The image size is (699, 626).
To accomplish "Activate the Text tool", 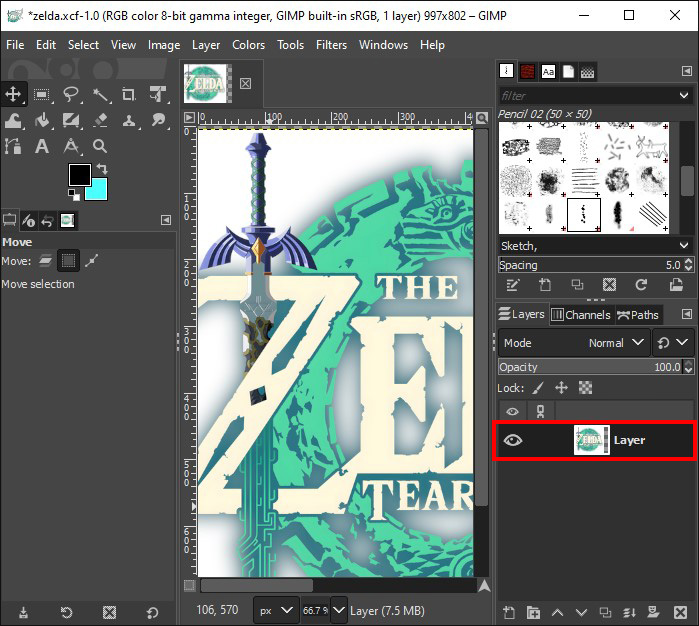I will 42,147.
